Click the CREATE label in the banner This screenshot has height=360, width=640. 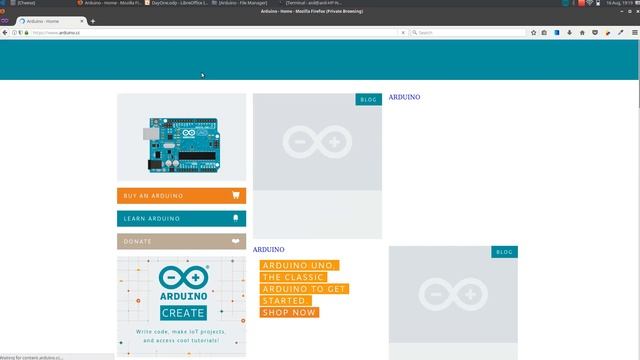pyautogui.click(x=183, y=313)
